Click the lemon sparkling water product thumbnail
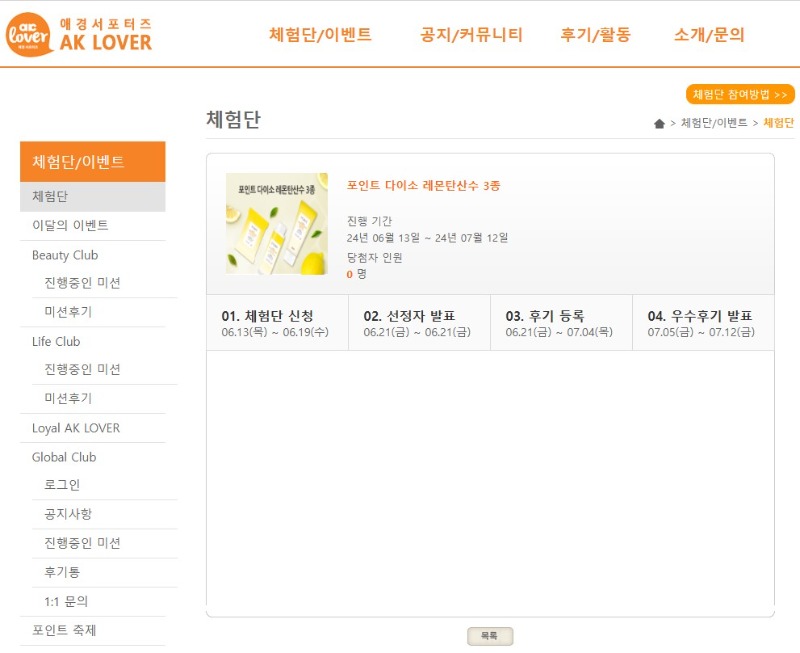Viewport: 800px width, 653px height. [x=277, y=223]
